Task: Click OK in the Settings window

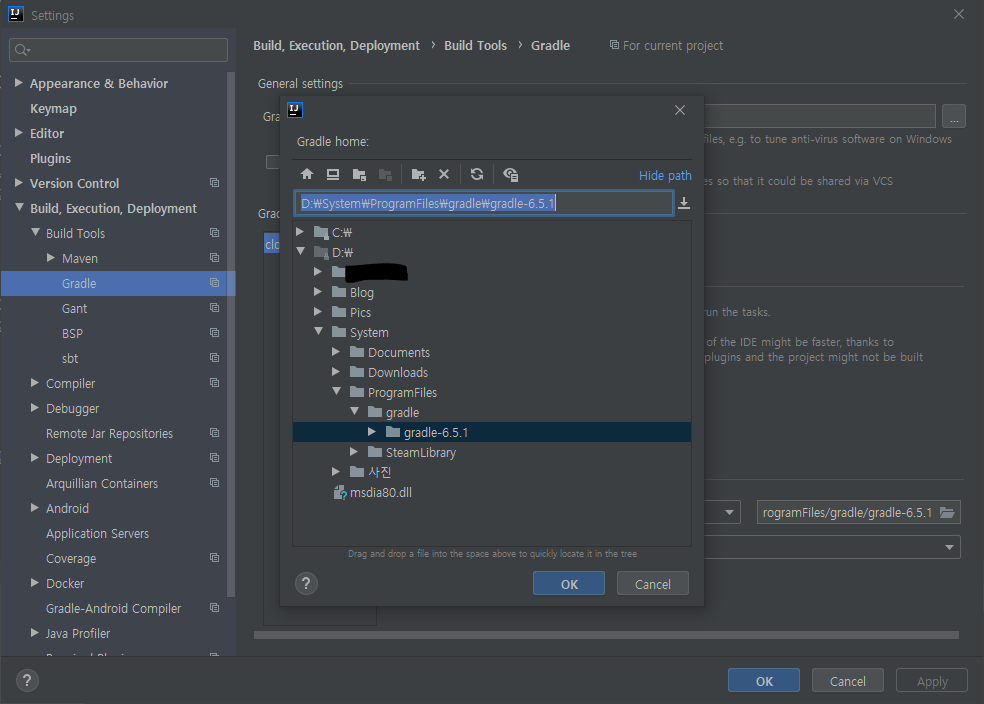Action: pyautogui.click(x=764, y=681)
